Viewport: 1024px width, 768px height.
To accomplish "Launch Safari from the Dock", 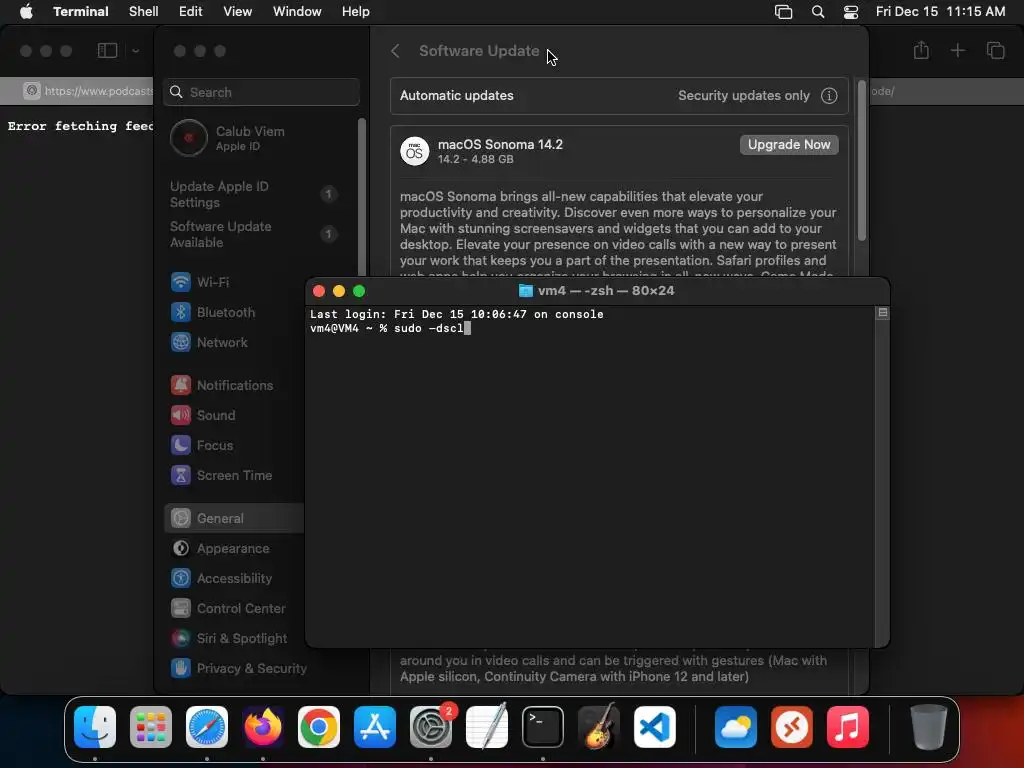I will [x=207, y=727].
